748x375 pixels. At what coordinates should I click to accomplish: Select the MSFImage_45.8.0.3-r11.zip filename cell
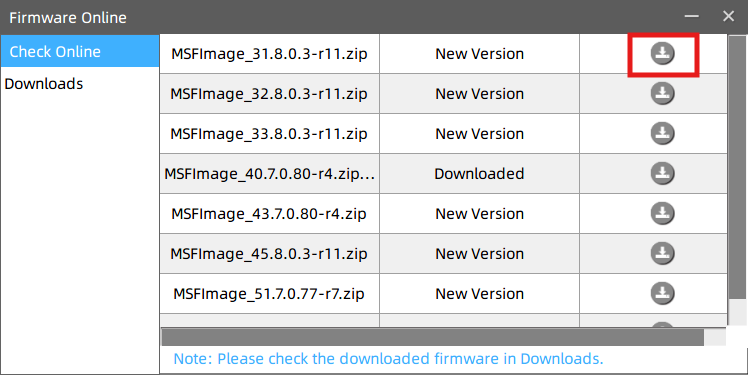270,254
